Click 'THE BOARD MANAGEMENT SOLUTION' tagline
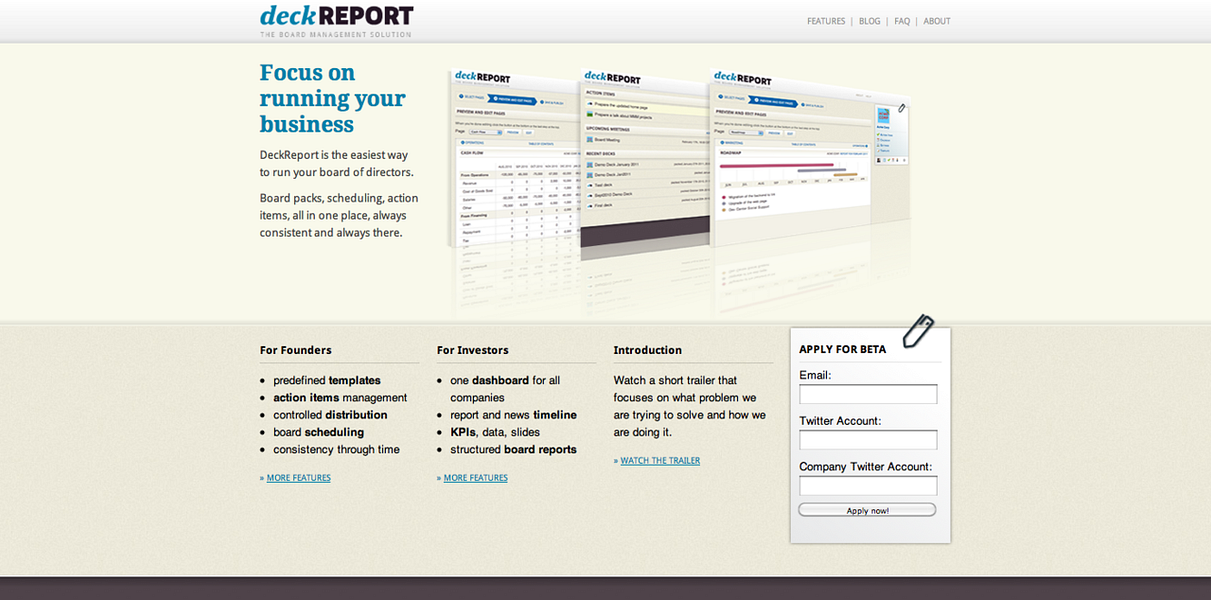The image size is (1211, 600). coord(335,35)
